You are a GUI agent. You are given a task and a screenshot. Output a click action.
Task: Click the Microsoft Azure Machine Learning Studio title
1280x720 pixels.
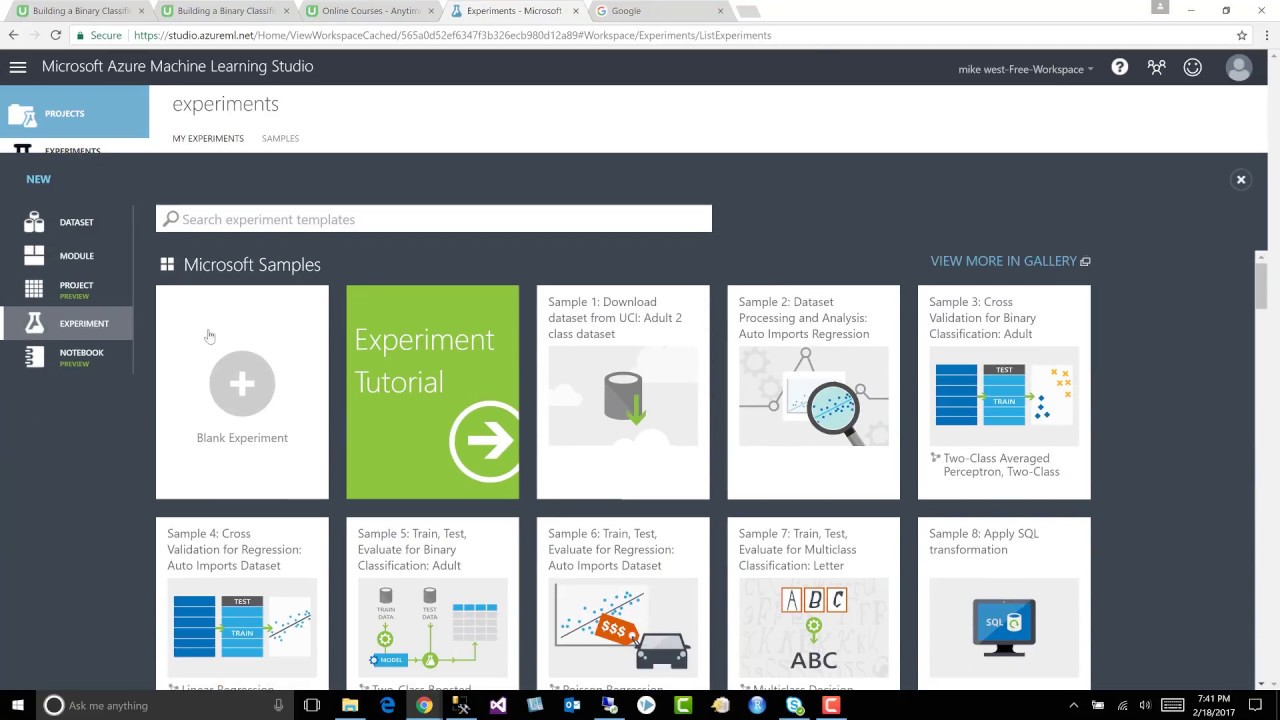178,67
